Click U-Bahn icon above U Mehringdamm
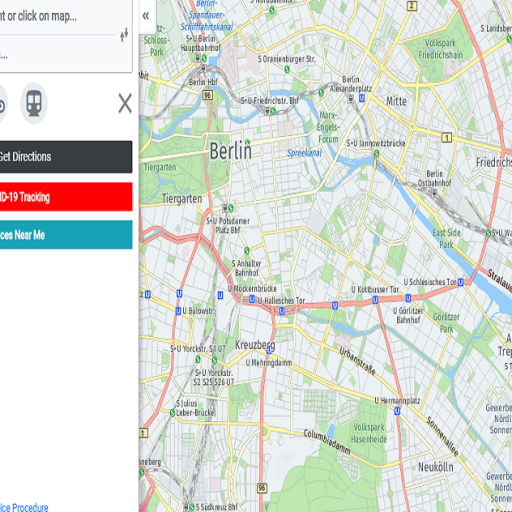The height and width of the screenshot is (512, 512). click(x=269, y=350)
